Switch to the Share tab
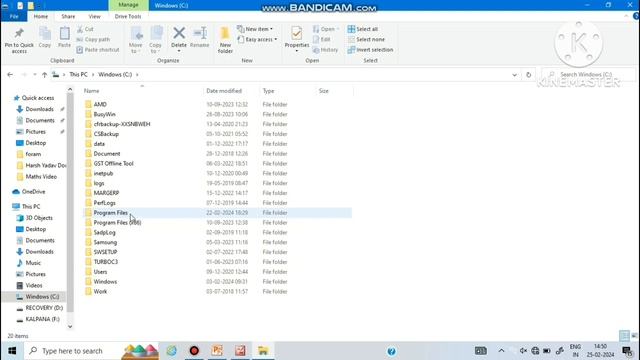 (68, 16)
